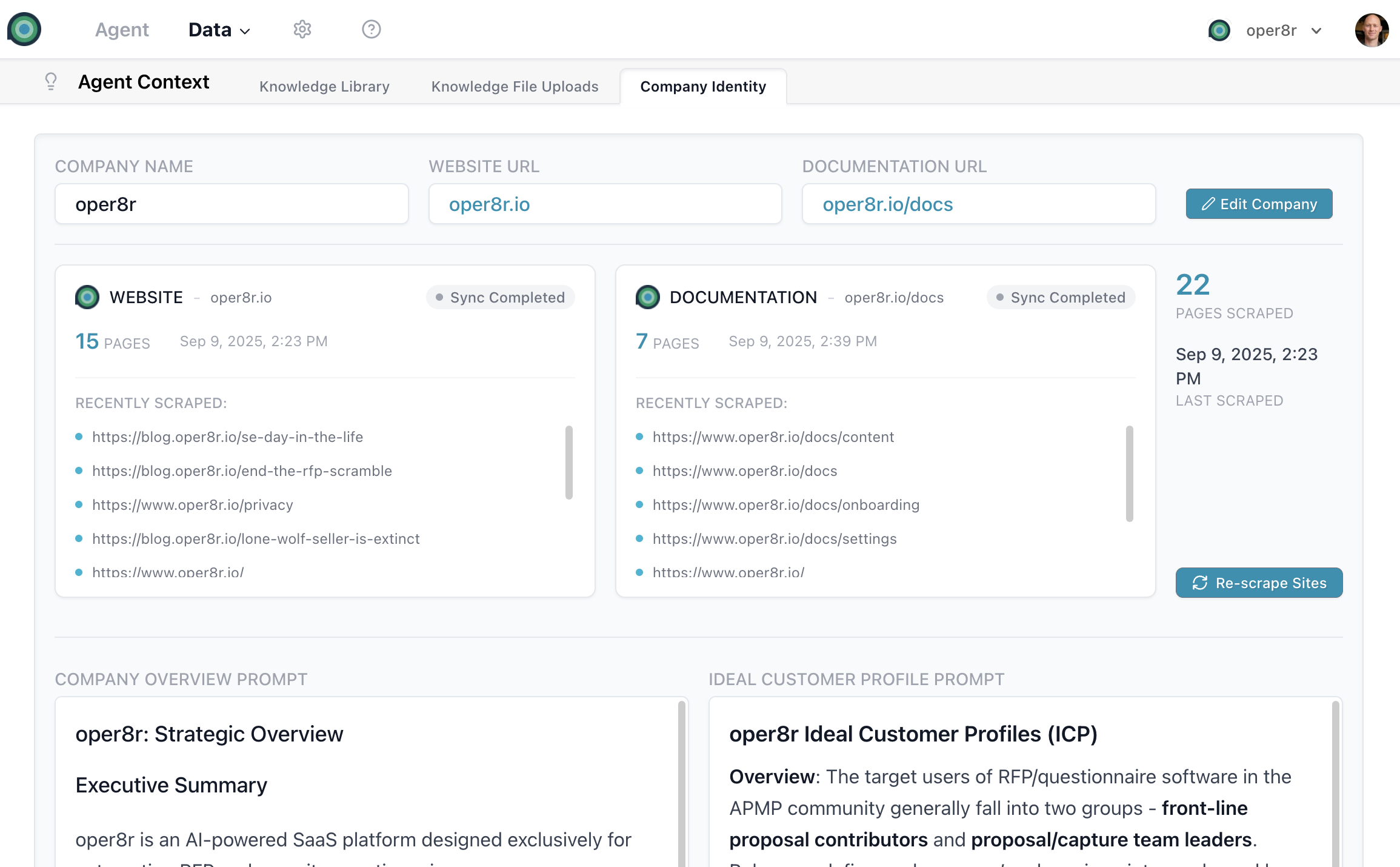
Task: Click the Agent menu item
Action: pos(122,29)
